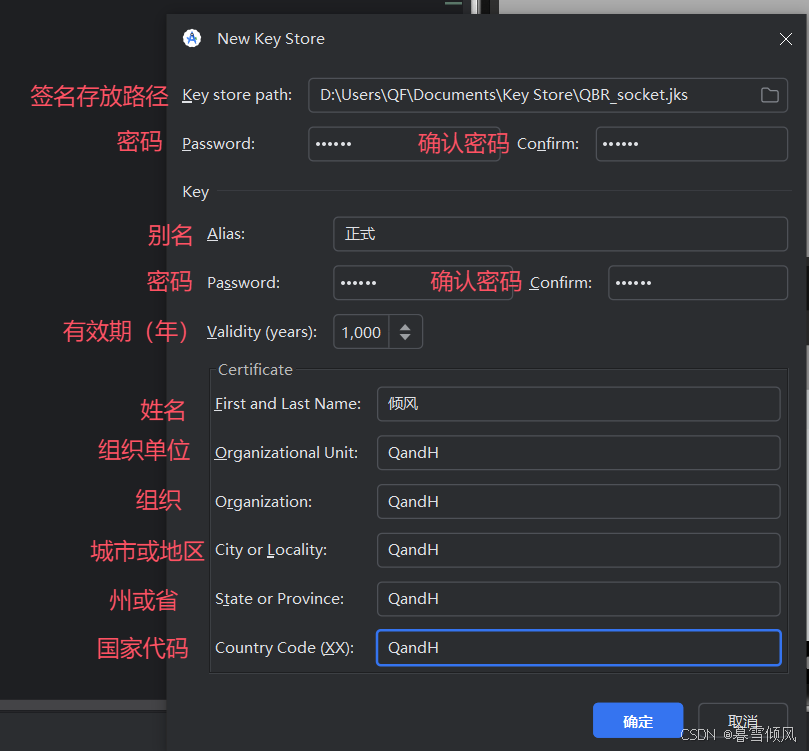
Task: Edit the Organizational Unit field
Action: [x=578, y=453]
